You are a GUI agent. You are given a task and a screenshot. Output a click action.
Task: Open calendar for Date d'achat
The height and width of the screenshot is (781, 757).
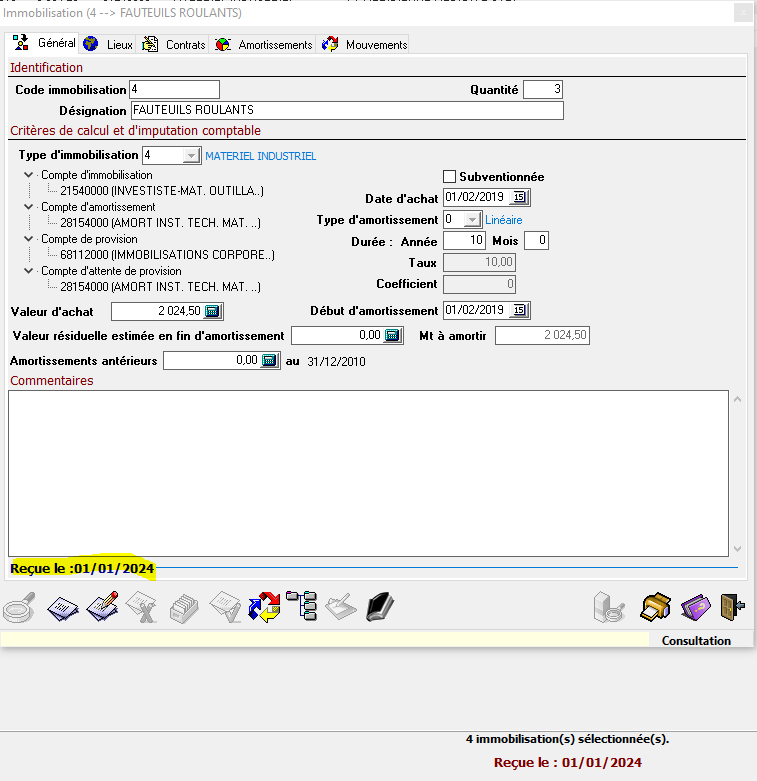520,198
